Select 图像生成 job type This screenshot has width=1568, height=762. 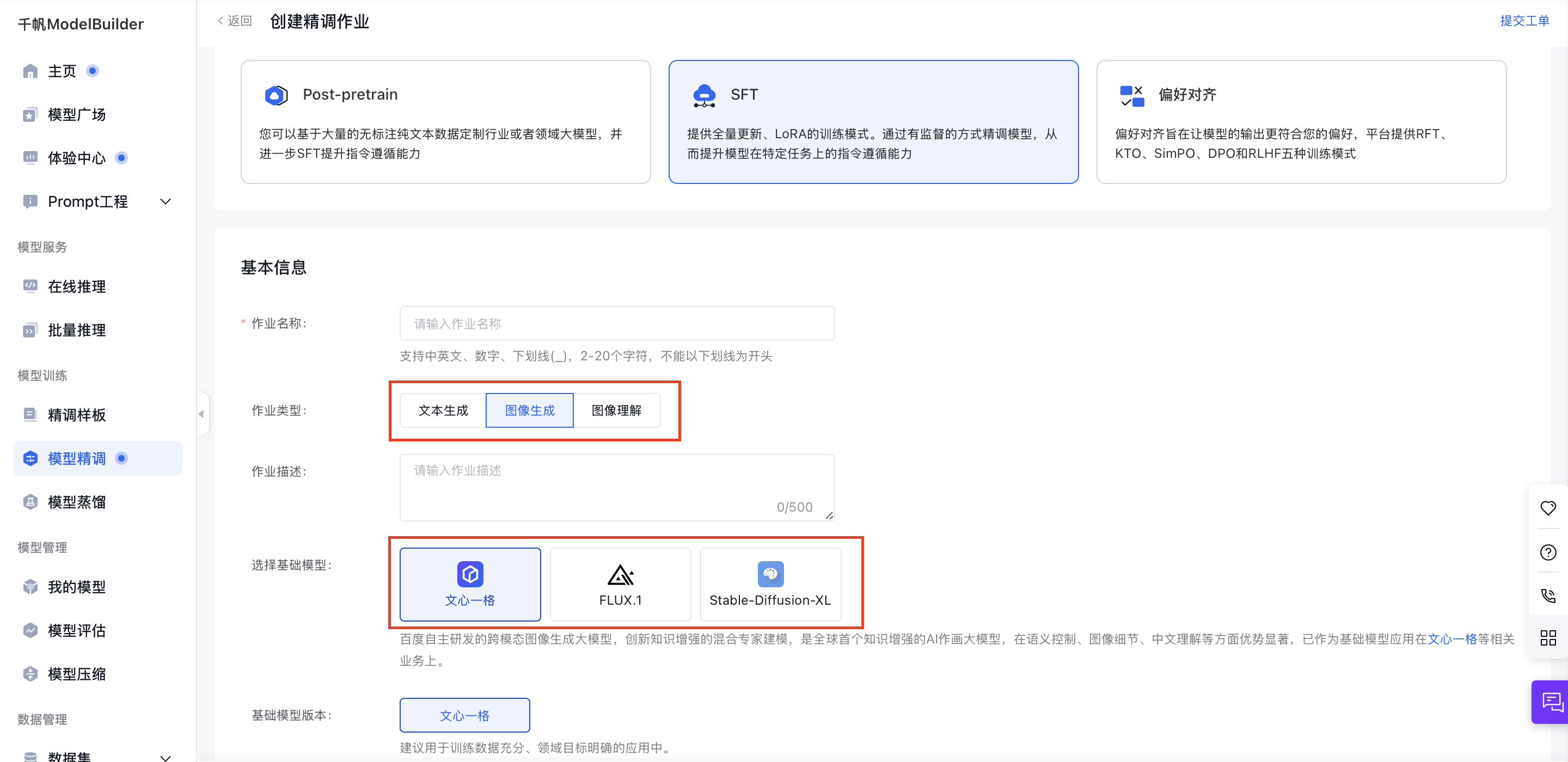tap(530, 410)
